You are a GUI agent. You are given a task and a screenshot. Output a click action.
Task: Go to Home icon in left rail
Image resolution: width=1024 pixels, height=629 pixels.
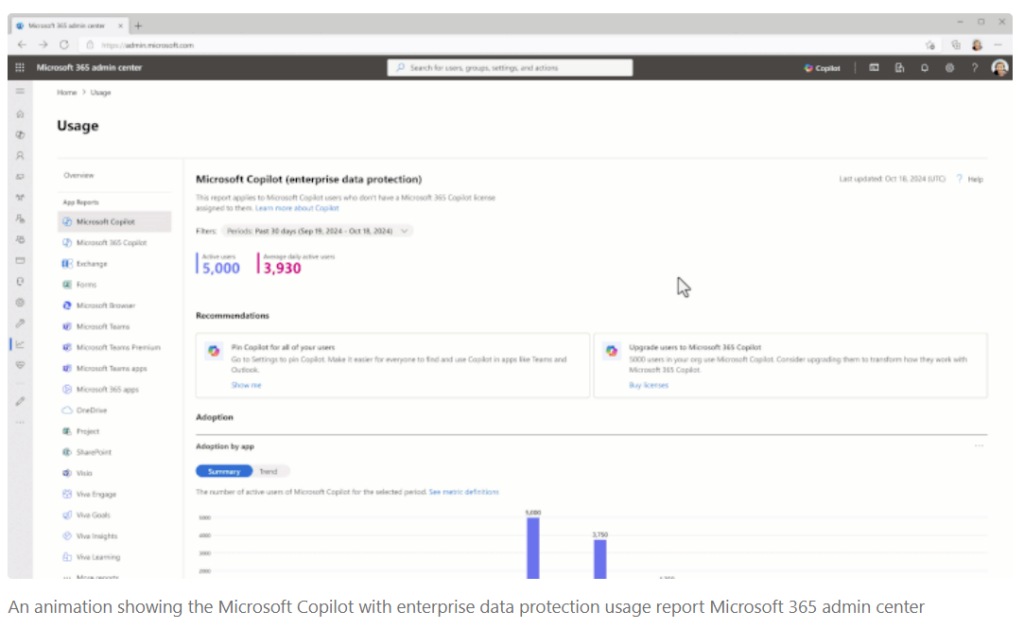click(20, 114)
